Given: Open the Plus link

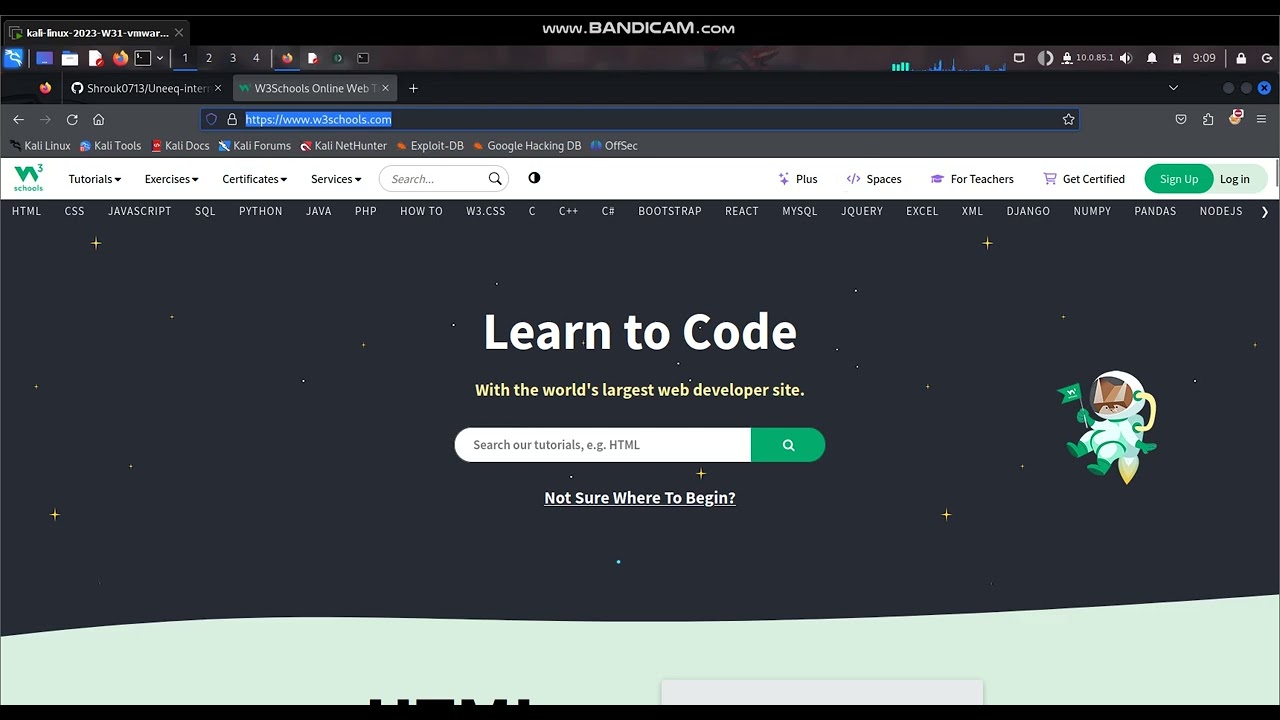Looking at the screenshot, I should tap(797, 179).
